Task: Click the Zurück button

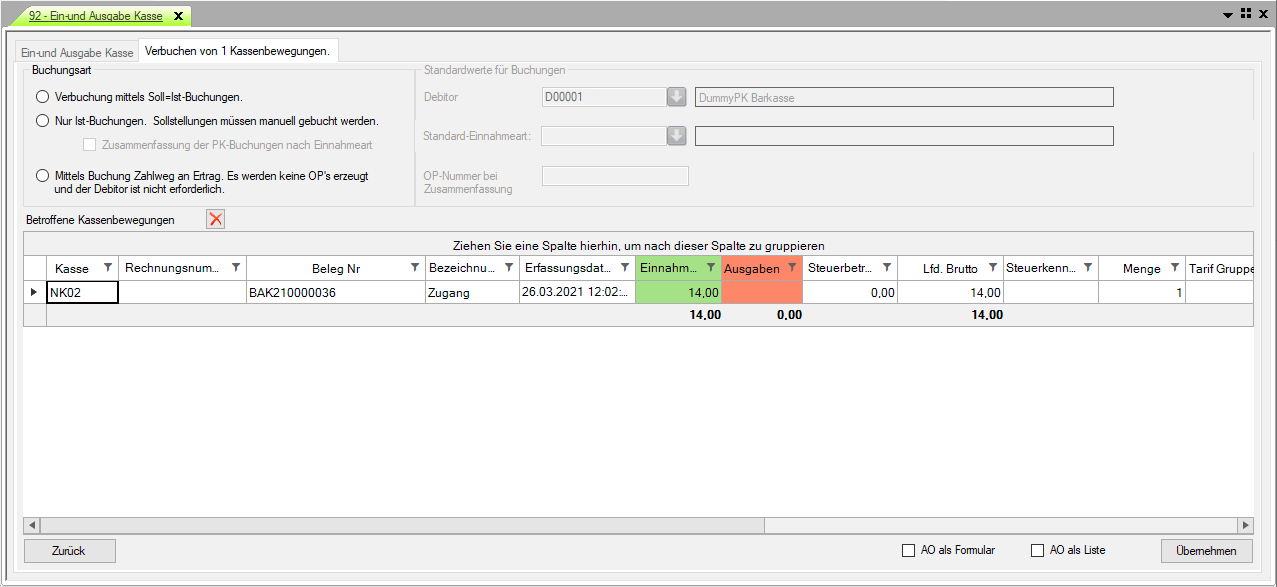Action: pyautogui.click(x=70, y=551)
